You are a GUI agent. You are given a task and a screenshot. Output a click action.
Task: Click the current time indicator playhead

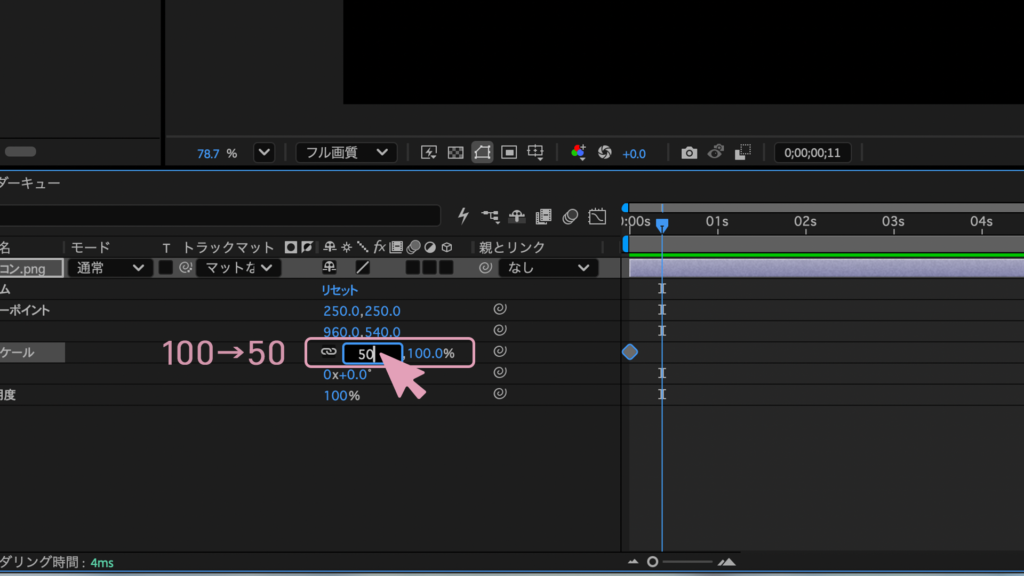point(662,225)
